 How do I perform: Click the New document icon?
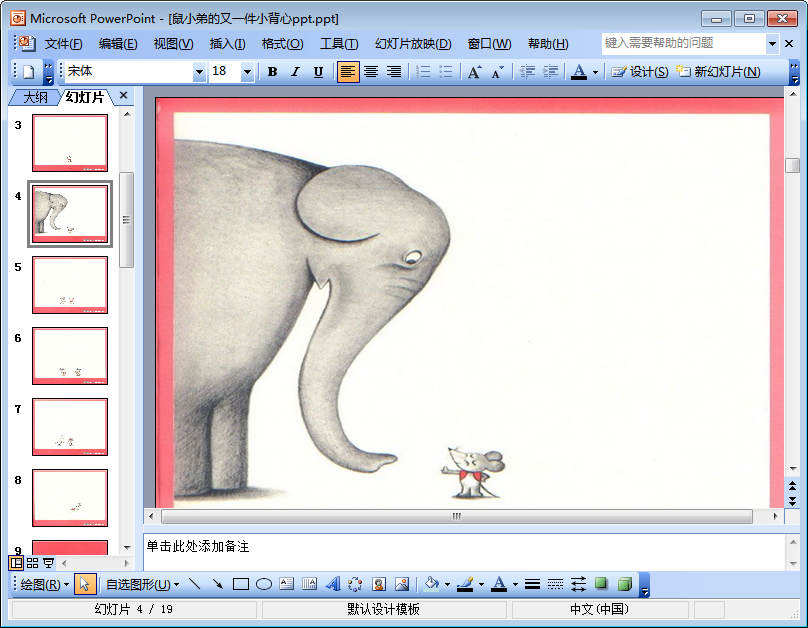(29, 72)
